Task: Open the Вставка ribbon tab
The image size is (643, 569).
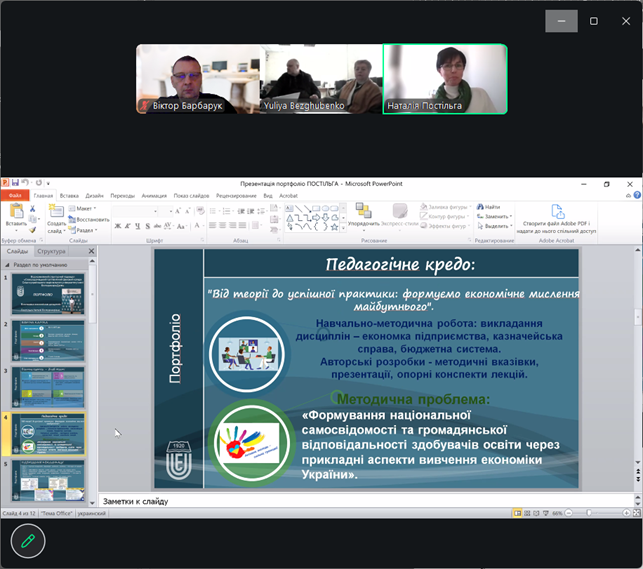Action: (x=69, y=196)
